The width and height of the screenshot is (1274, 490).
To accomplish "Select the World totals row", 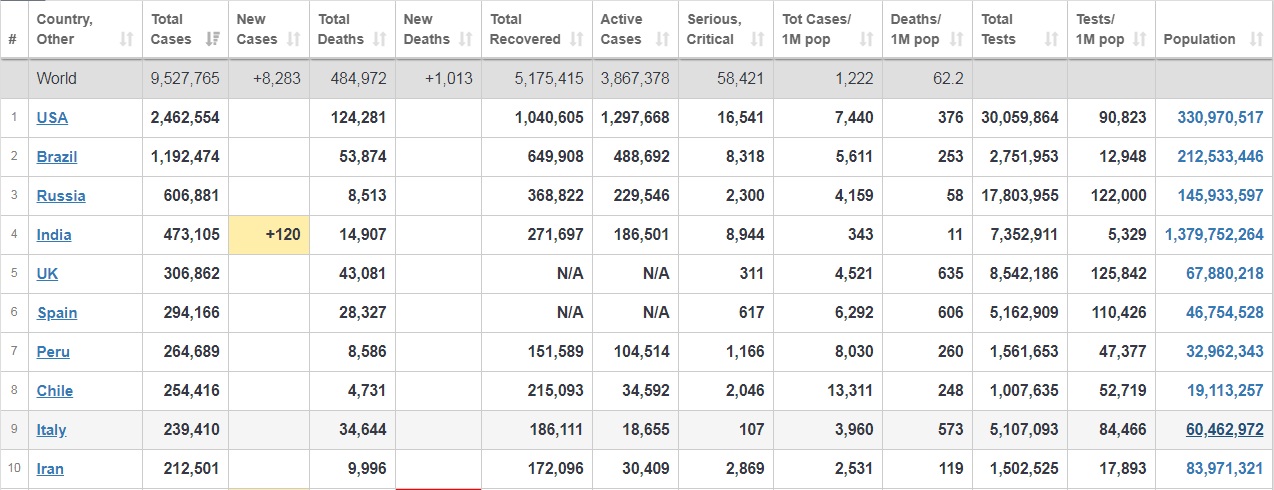I will point(637,78).
